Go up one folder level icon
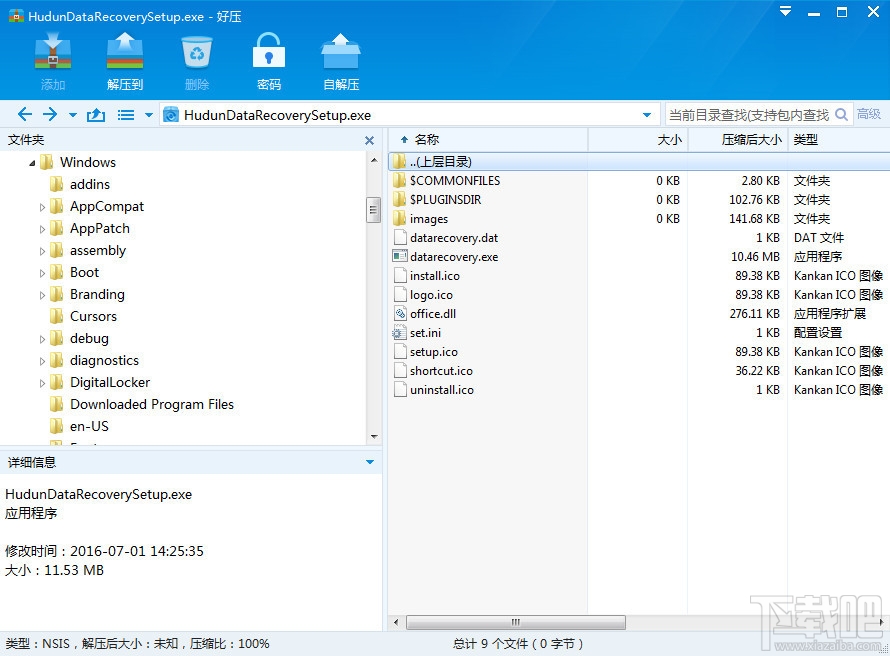Viewport: 890px width, 656px height. click(x=96, y=115)
